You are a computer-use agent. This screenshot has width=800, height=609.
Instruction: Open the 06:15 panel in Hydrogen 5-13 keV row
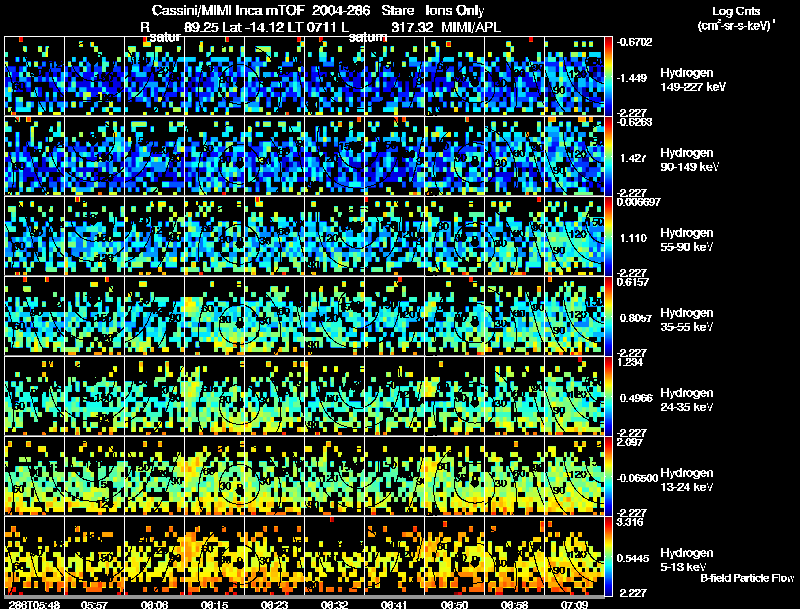pos(214,556)
